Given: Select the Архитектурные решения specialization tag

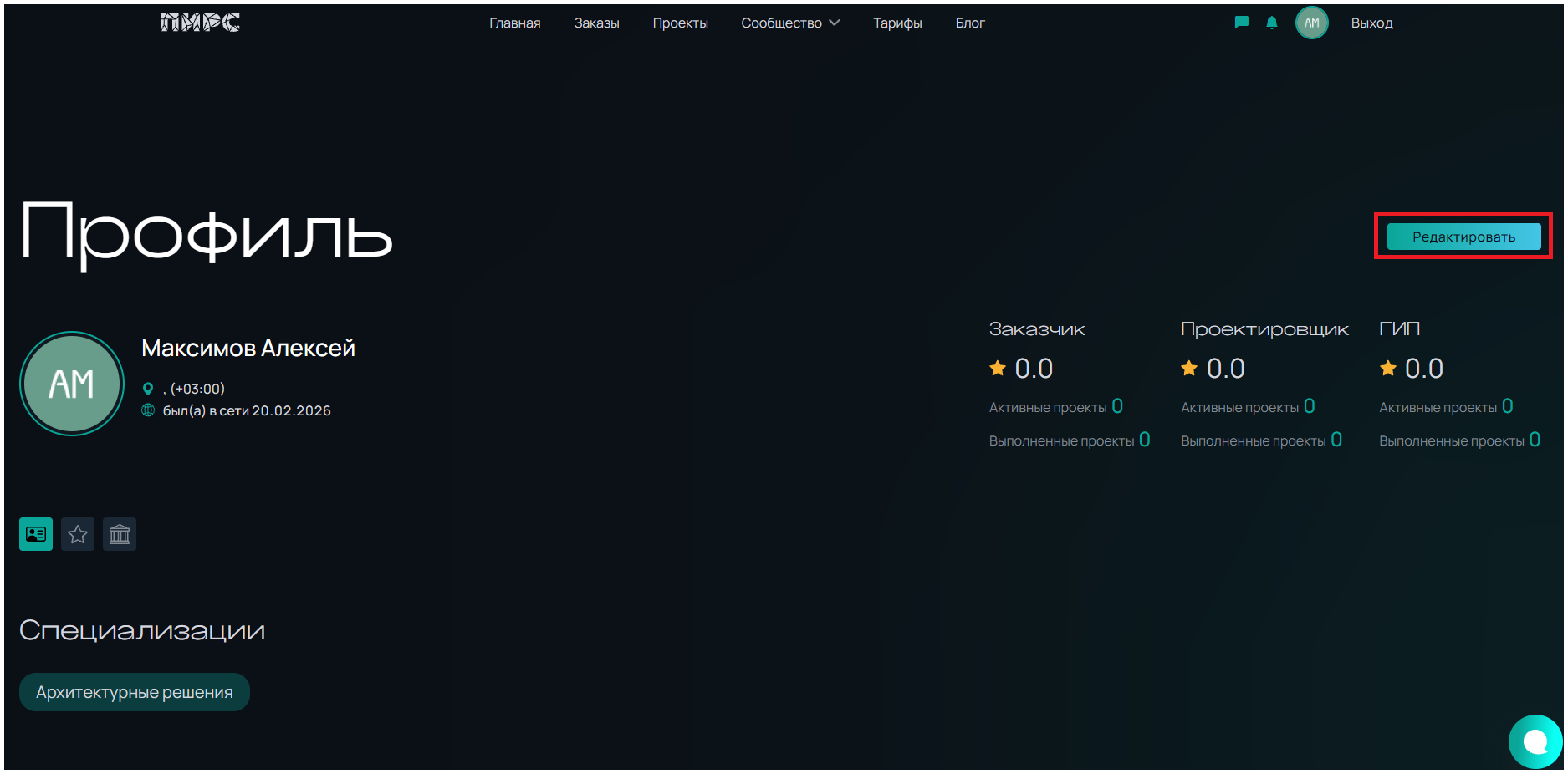Looking at the screenshot, I should [x=135, y=692].
